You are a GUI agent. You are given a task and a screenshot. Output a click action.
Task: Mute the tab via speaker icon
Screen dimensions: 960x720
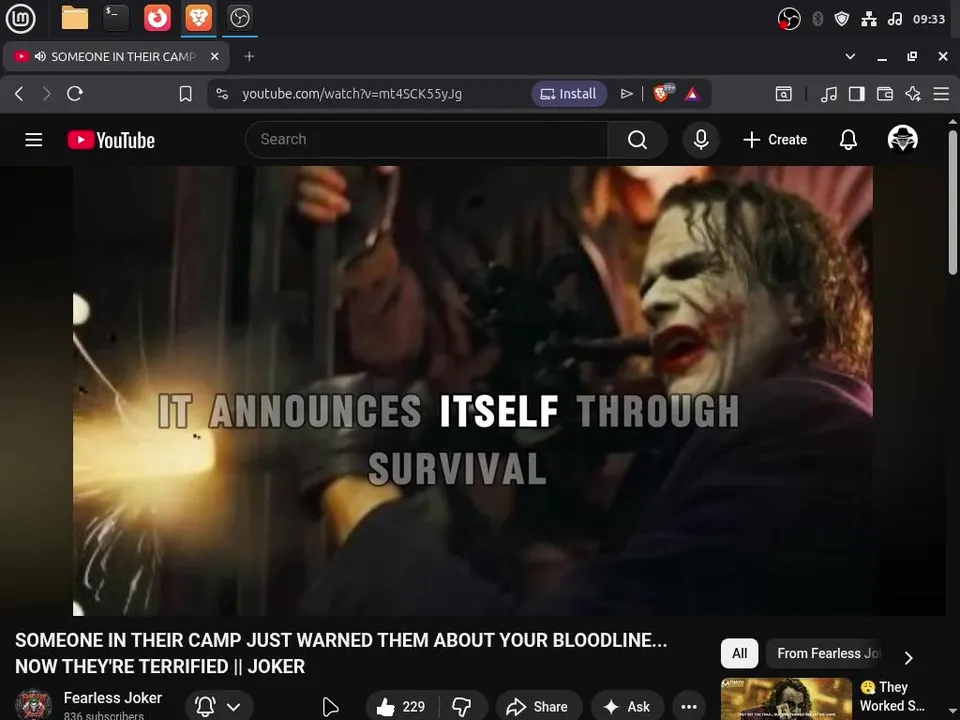click(40, 56)
